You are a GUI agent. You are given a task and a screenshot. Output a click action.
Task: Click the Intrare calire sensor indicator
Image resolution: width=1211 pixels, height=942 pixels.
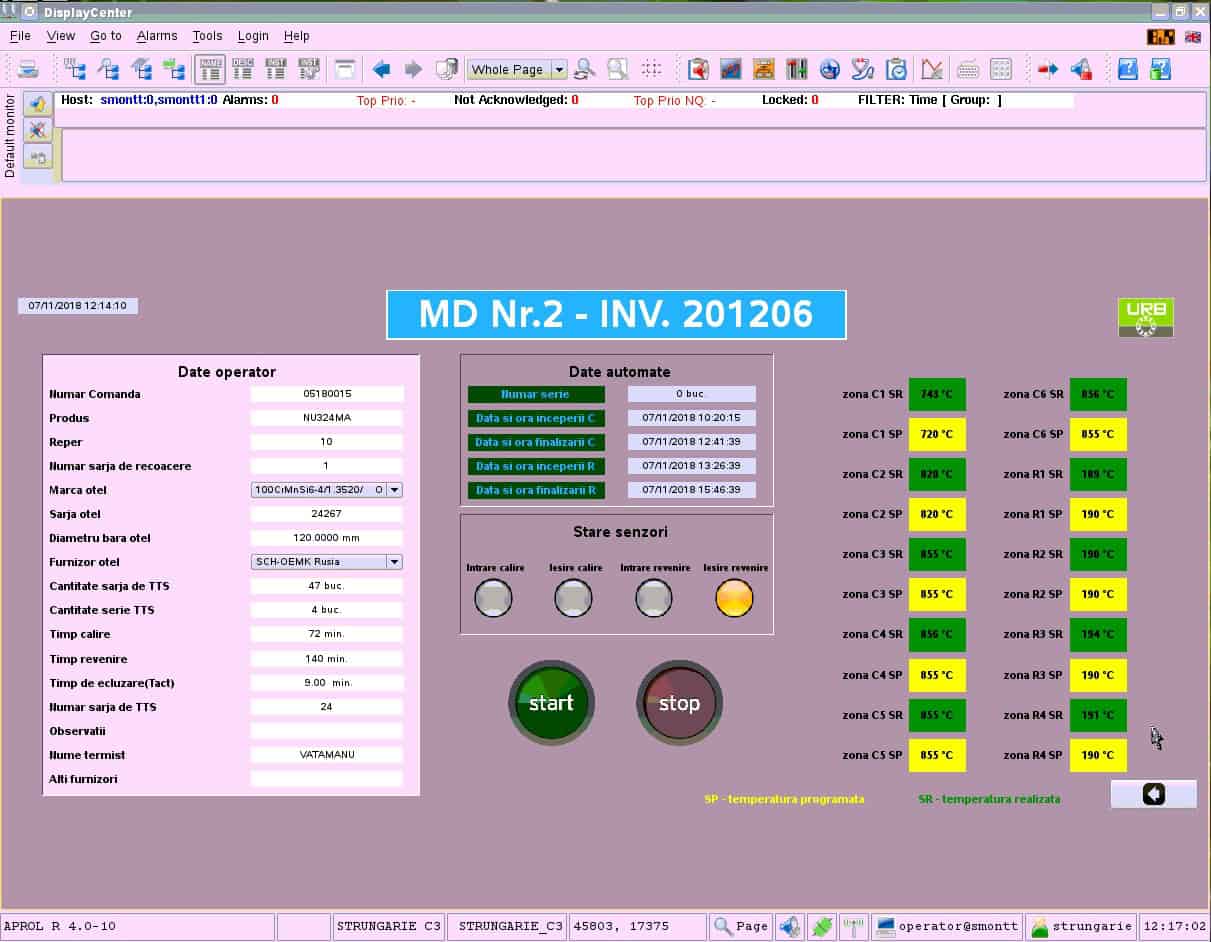[x=493, y=598]
